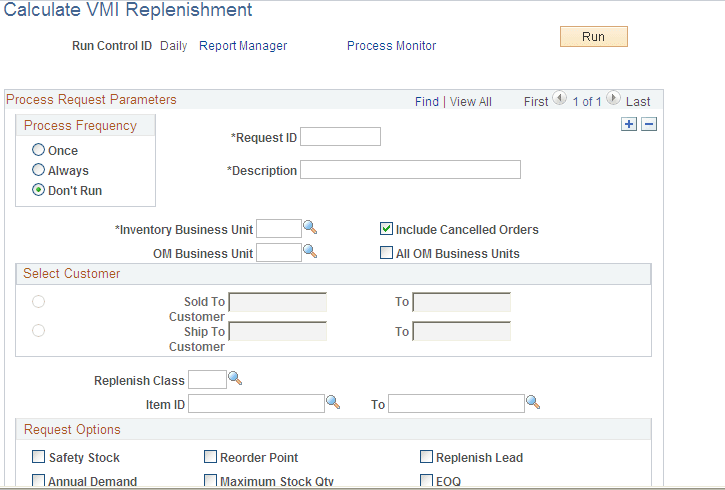Click the Run button

[x=594, y=37]
